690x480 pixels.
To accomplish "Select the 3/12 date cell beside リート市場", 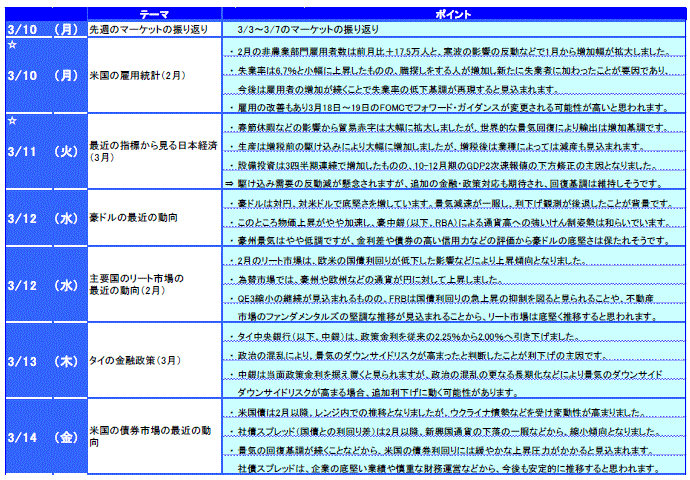I will pos(42,284).
